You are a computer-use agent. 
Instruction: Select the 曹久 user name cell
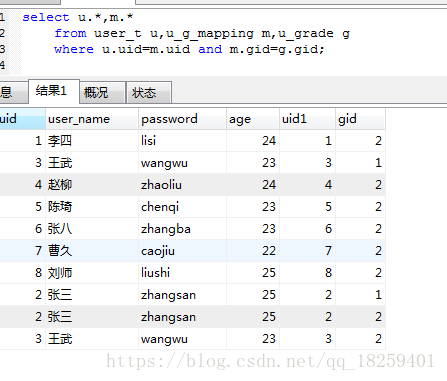coord(92,251)
